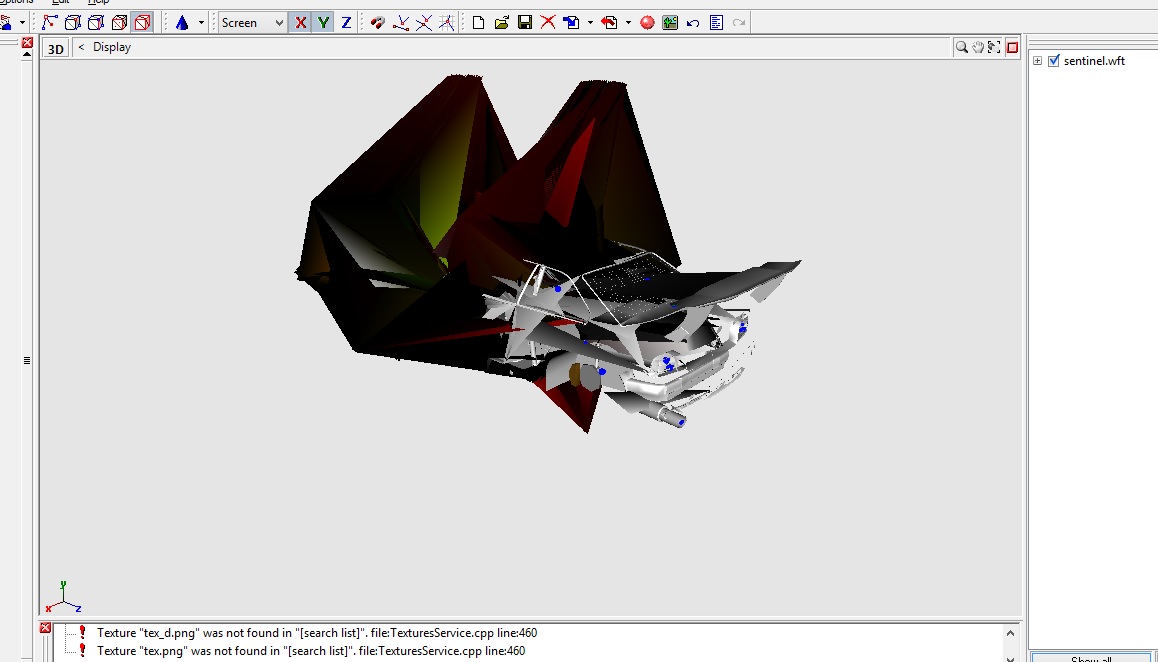Click the blue undo arrow
1158x662 pixels.
[x=693, y=23]
